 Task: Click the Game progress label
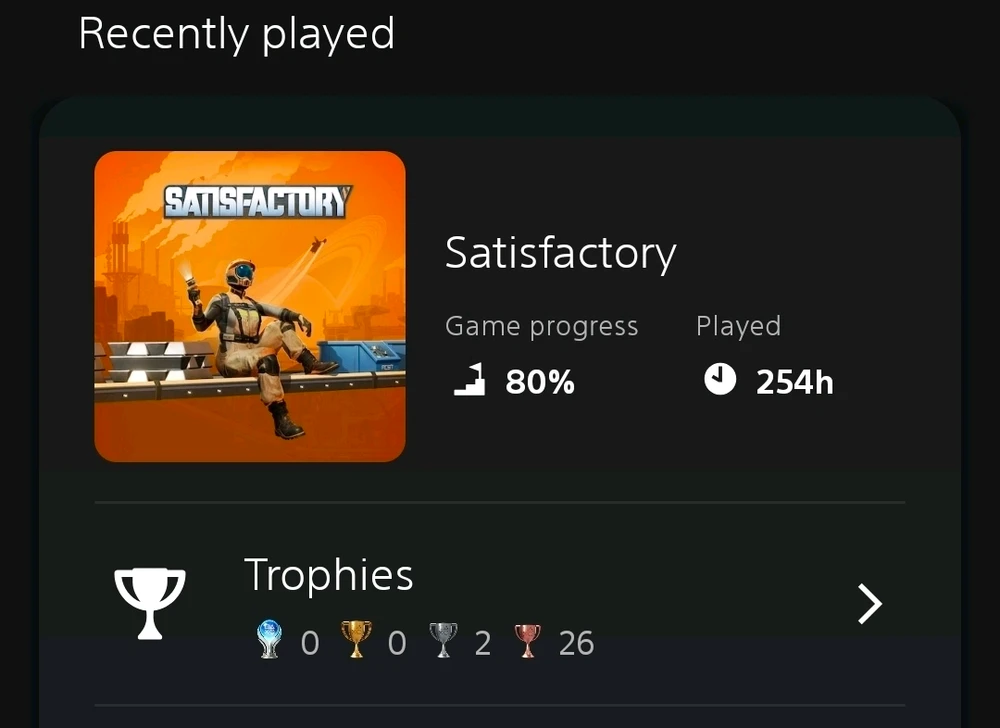pyautogui.click(x=541, y=326)
